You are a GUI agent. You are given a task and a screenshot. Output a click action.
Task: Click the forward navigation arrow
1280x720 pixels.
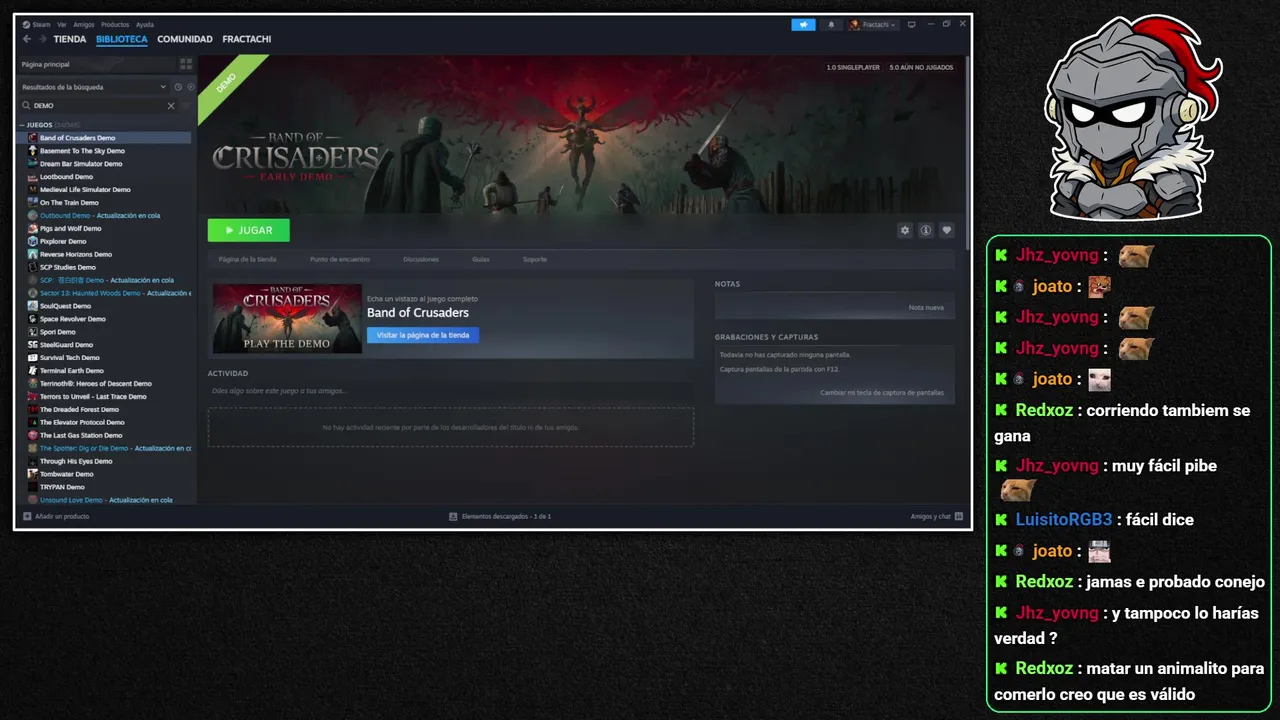[42, 39]
